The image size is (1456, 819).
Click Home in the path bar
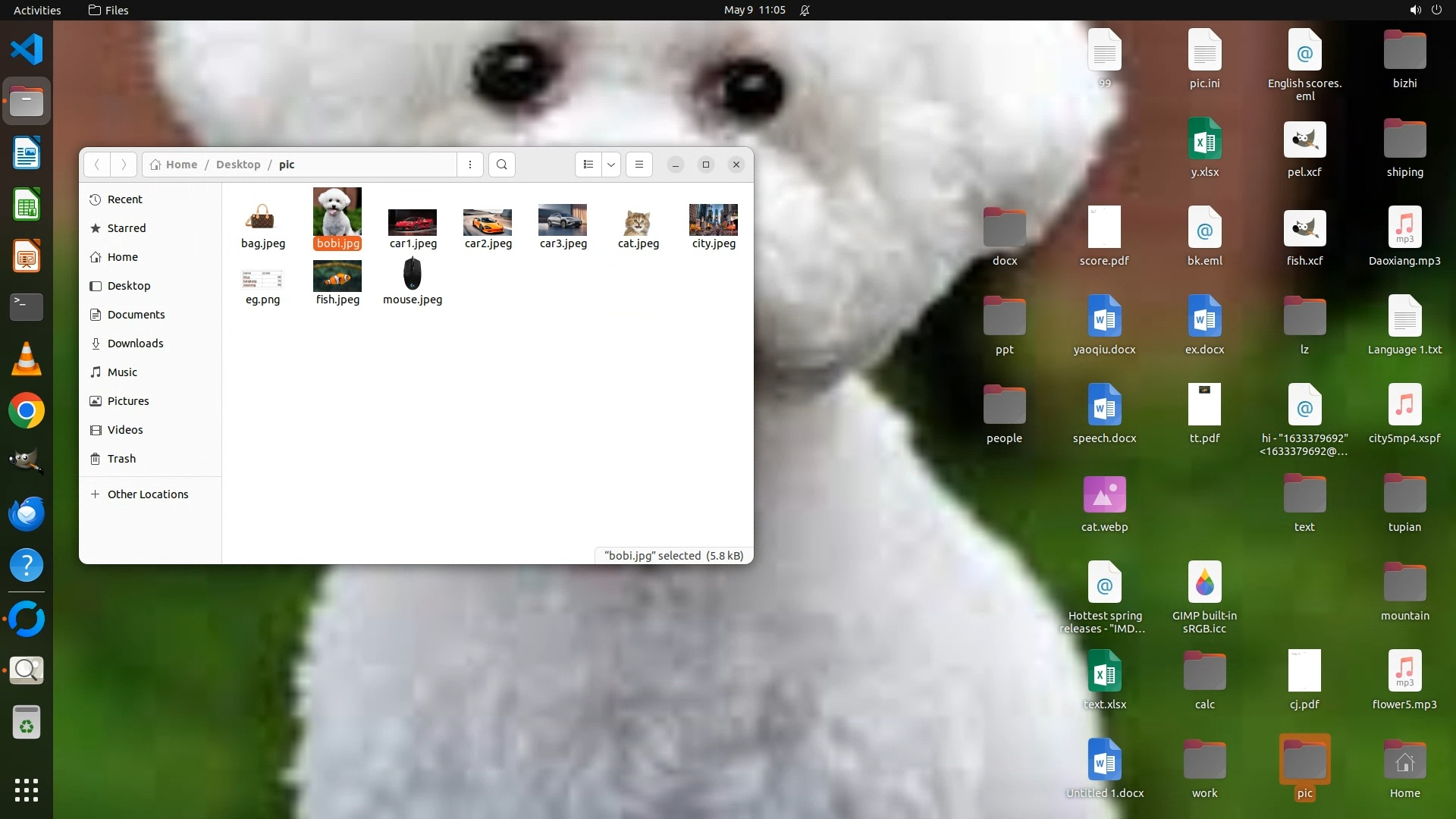click(180, 165)
